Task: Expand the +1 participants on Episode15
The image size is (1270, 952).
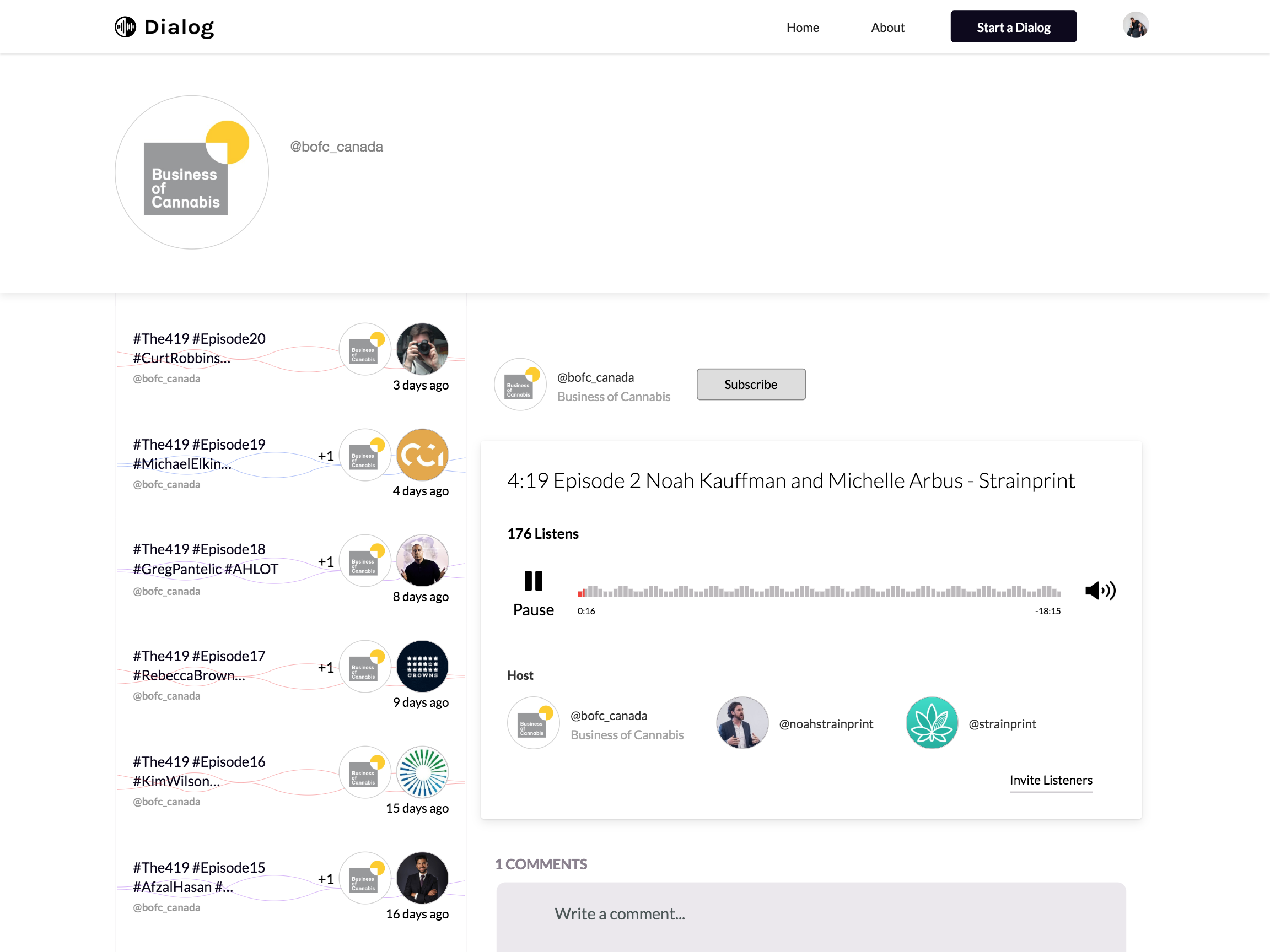Action: coord(326,879)
